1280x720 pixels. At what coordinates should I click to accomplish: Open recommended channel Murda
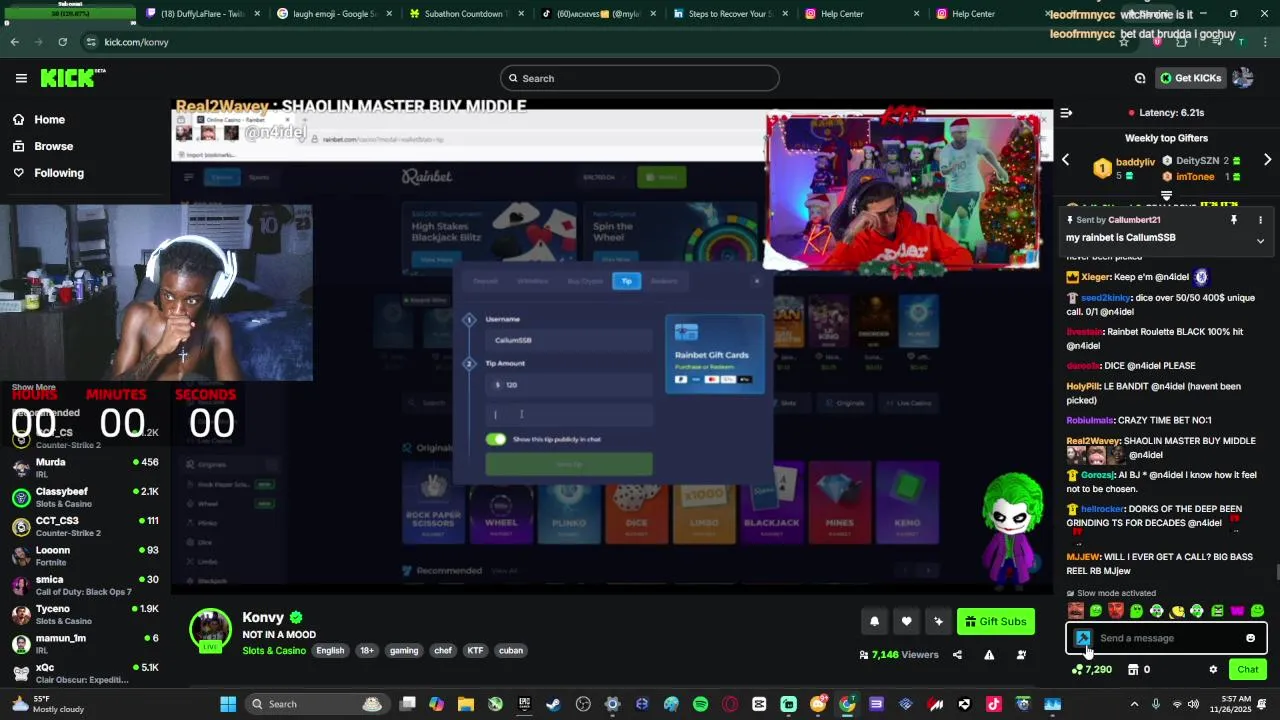tap(85, 468)
